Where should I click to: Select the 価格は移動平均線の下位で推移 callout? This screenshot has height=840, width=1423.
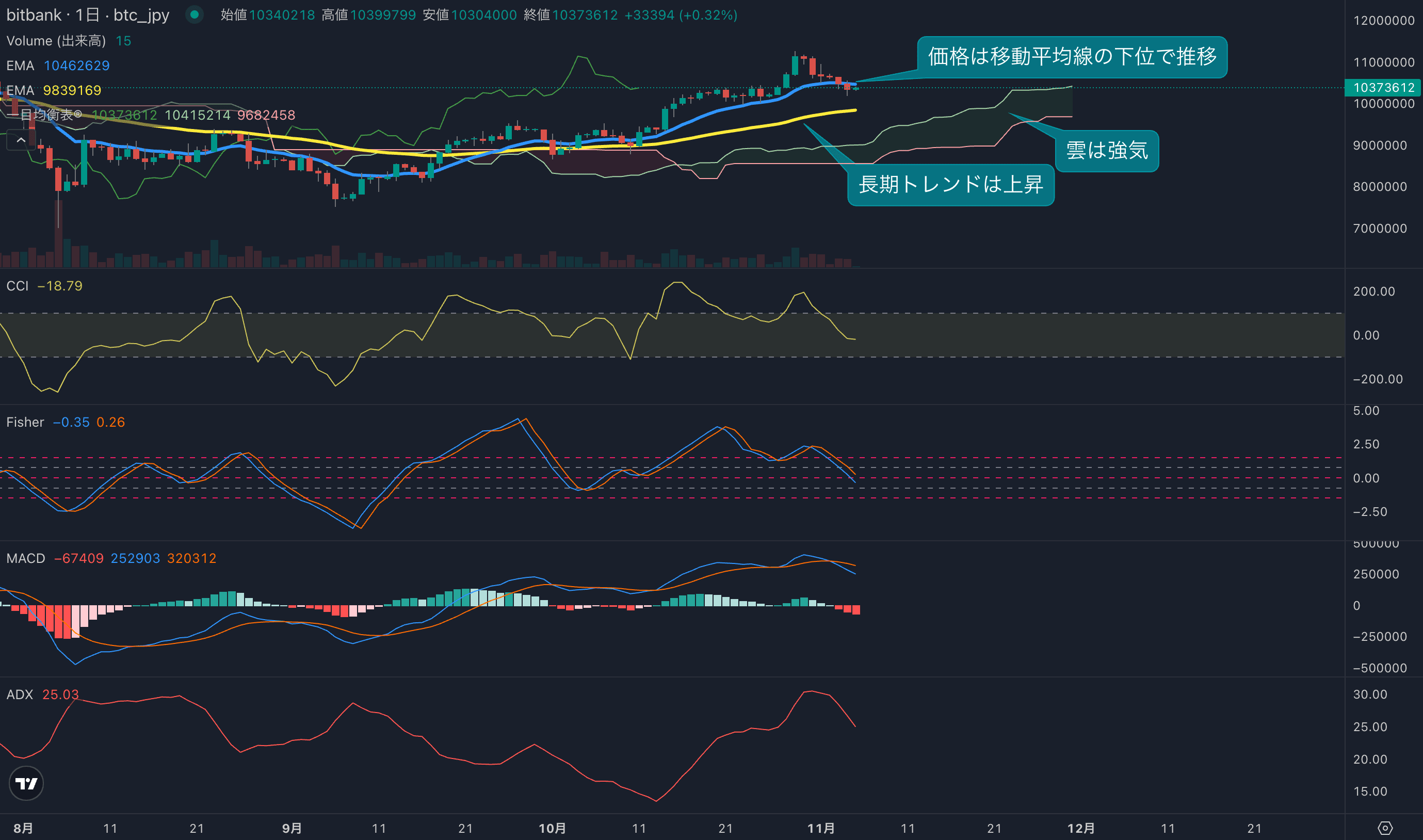tap(1072, 57)
